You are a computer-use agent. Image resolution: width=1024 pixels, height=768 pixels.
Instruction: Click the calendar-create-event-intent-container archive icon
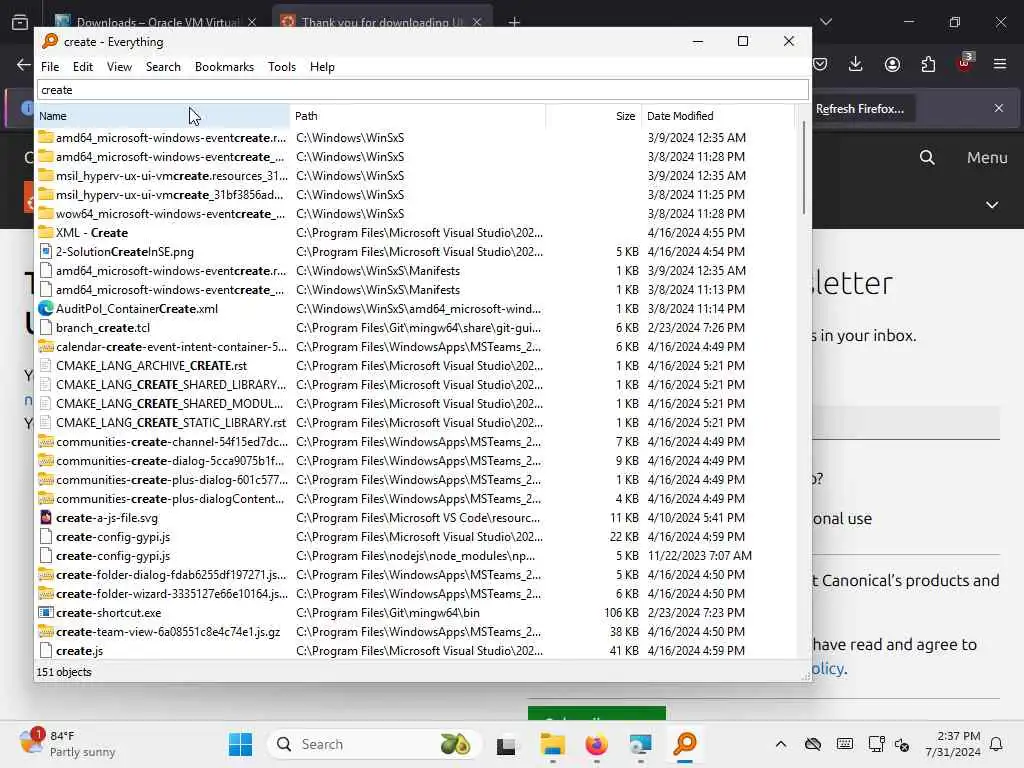point(46,347)
